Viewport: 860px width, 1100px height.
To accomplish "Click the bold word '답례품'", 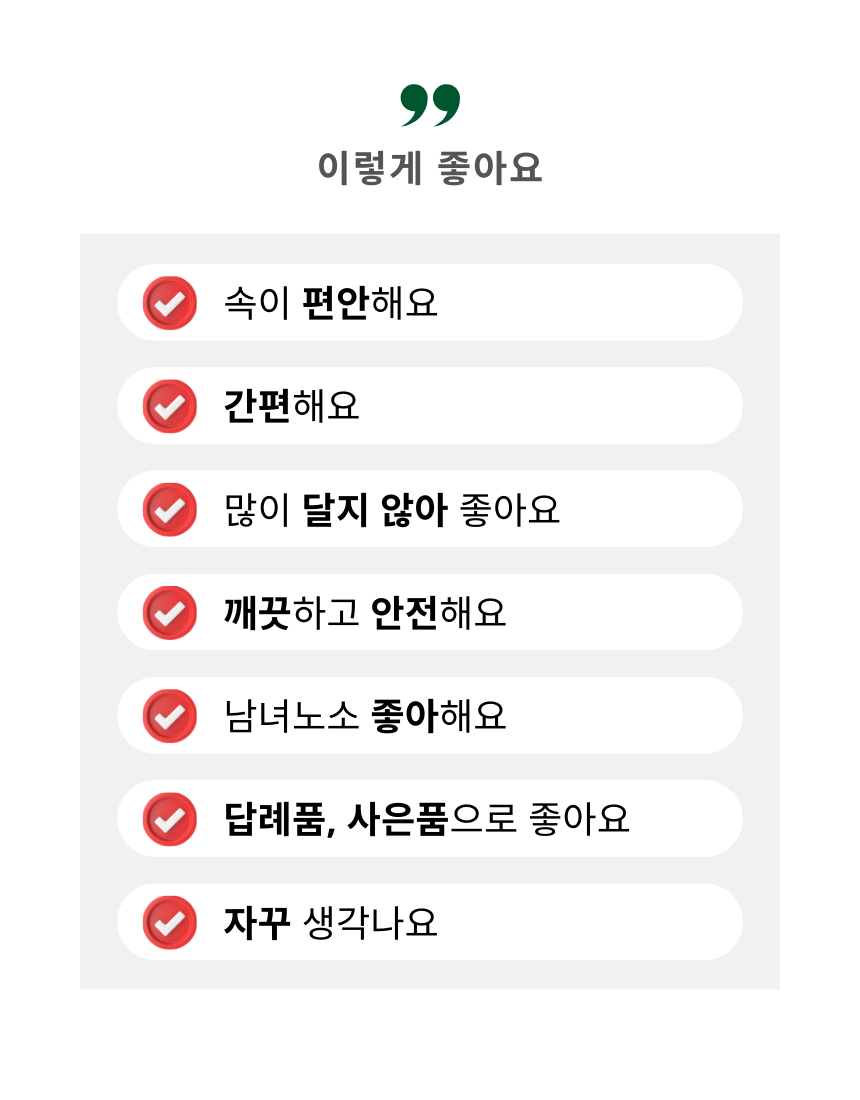I will [x=273, y=819].
